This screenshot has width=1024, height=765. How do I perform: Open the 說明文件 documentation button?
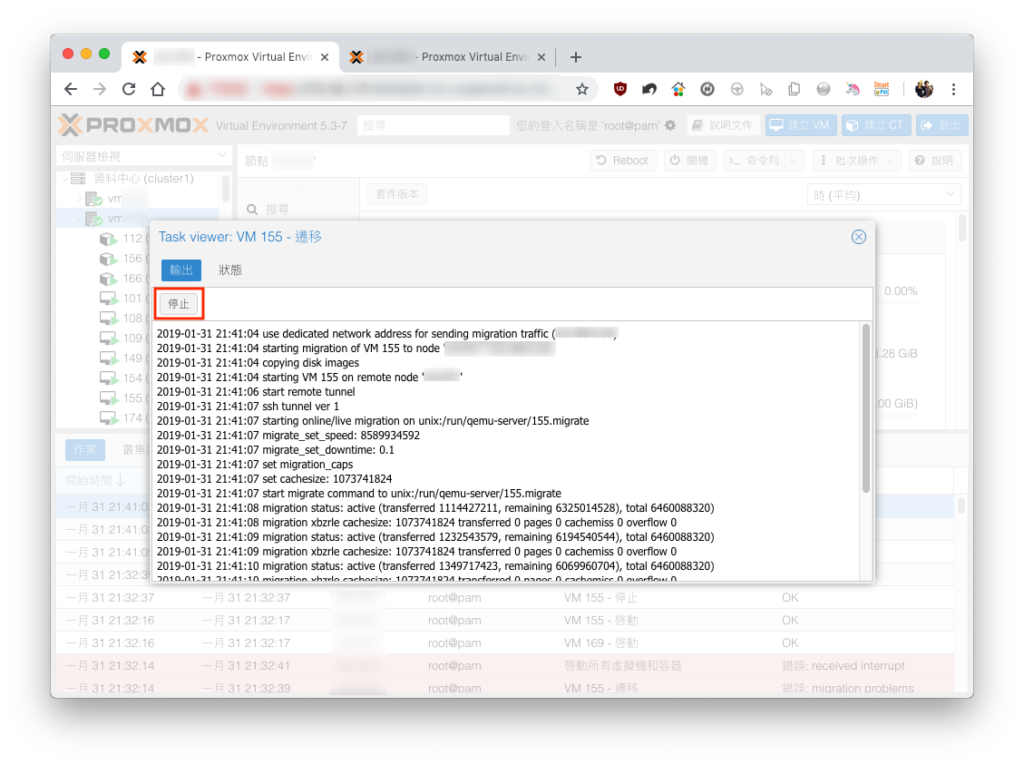723,125
